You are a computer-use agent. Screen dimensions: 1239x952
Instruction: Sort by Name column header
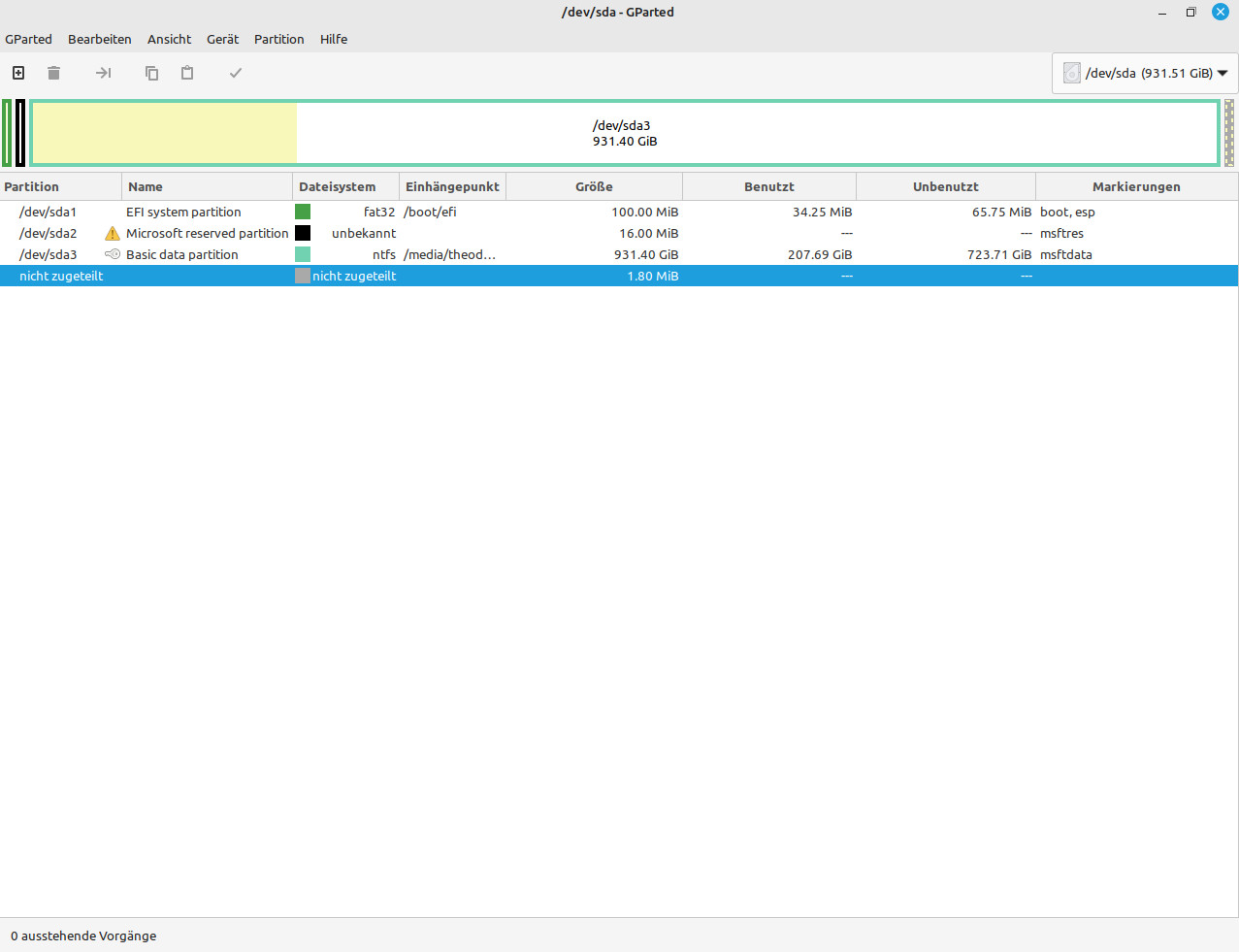coord(207,186)
